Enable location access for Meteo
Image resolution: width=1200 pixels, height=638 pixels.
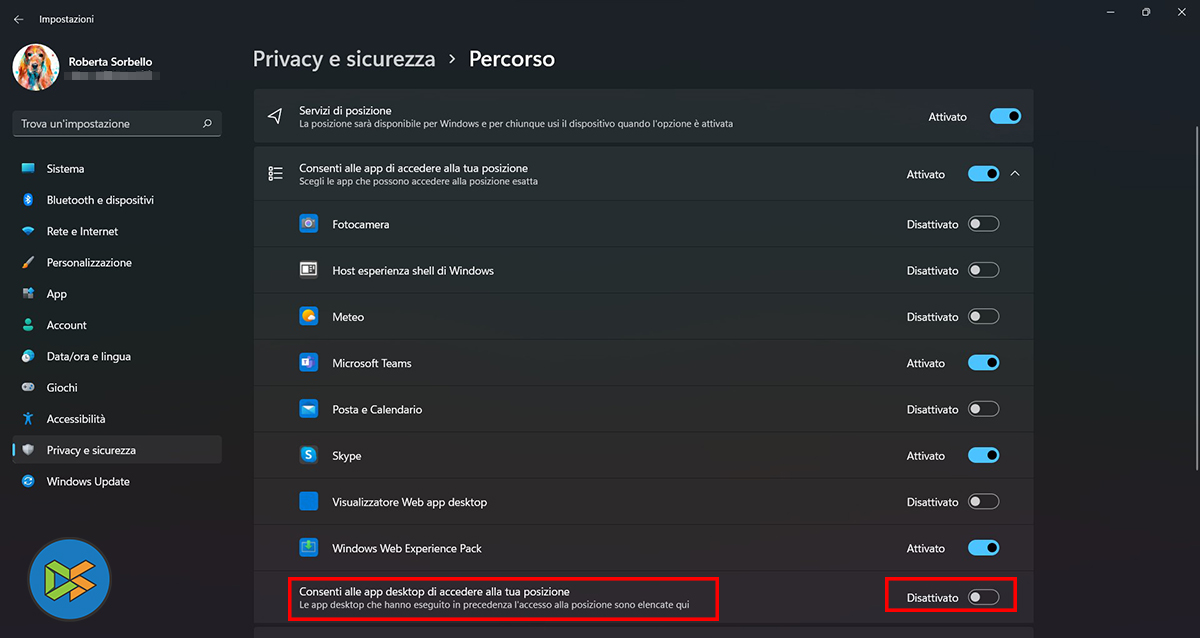tap(984, 316)
